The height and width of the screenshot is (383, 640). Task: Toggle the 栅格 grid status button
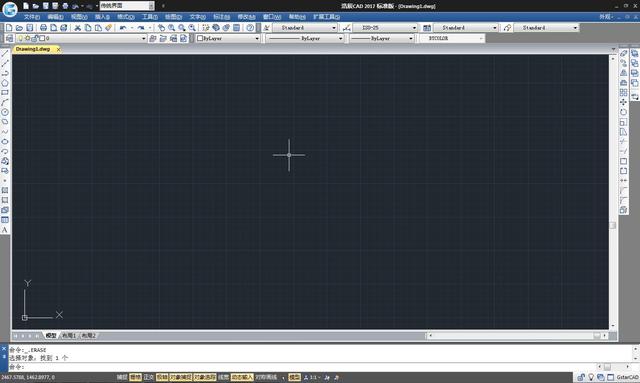click(135, 377)
